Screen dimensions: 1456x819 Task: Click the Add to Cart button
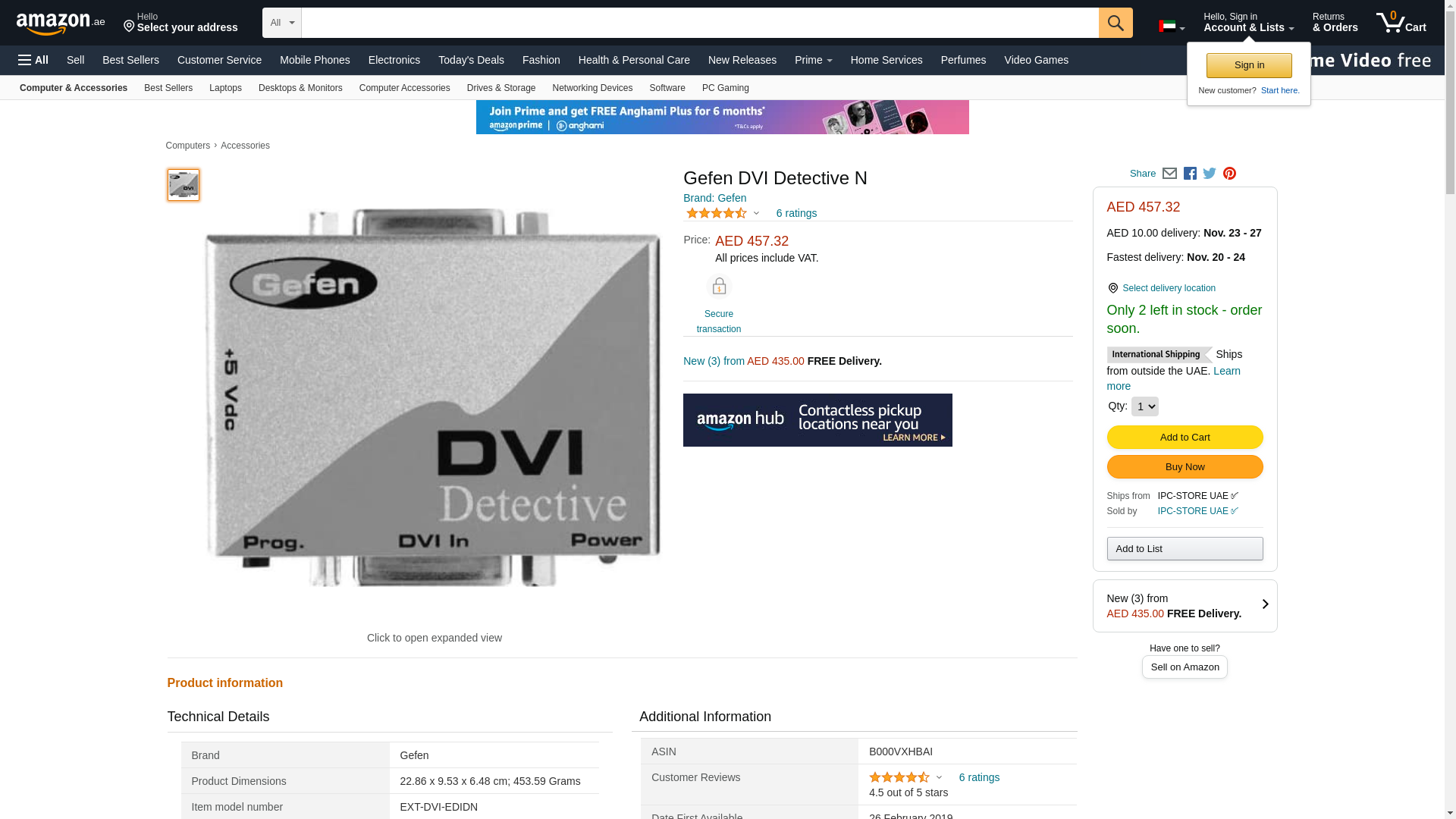pyautogui.click(x=1185, y=438)
